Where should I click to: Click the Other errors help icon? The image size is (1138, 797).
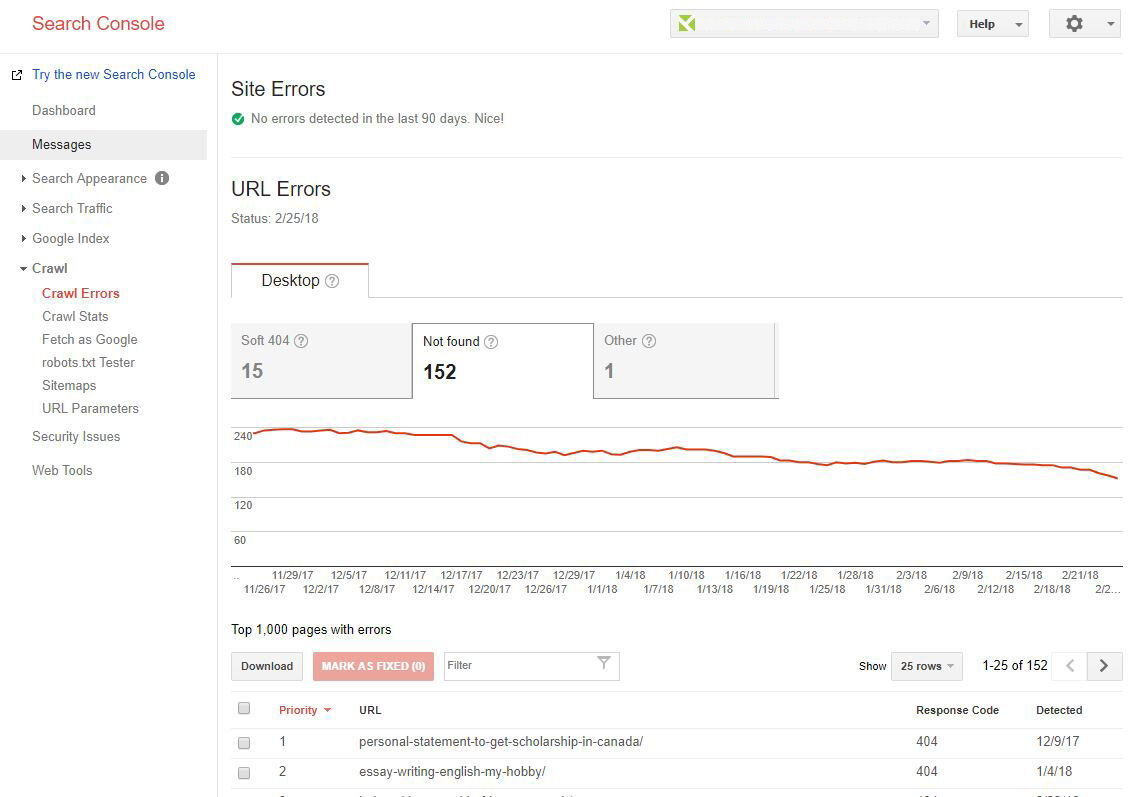tap(649, 341)
